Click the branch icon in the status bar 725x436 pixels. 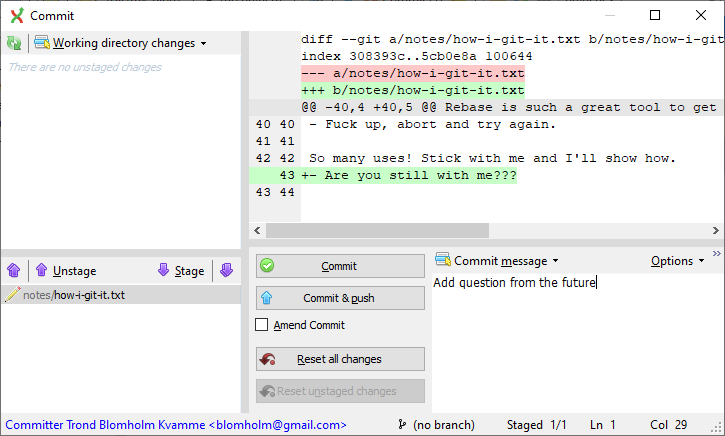tap(402, 424)
